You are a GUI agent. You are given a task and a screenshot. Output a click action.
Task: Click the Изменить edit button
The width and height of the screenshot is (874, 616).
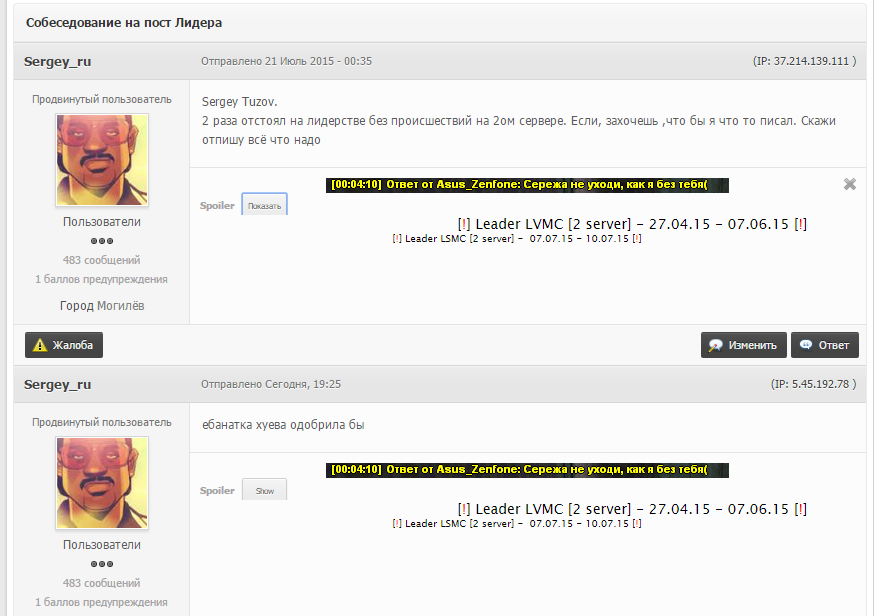coord(744,345)
